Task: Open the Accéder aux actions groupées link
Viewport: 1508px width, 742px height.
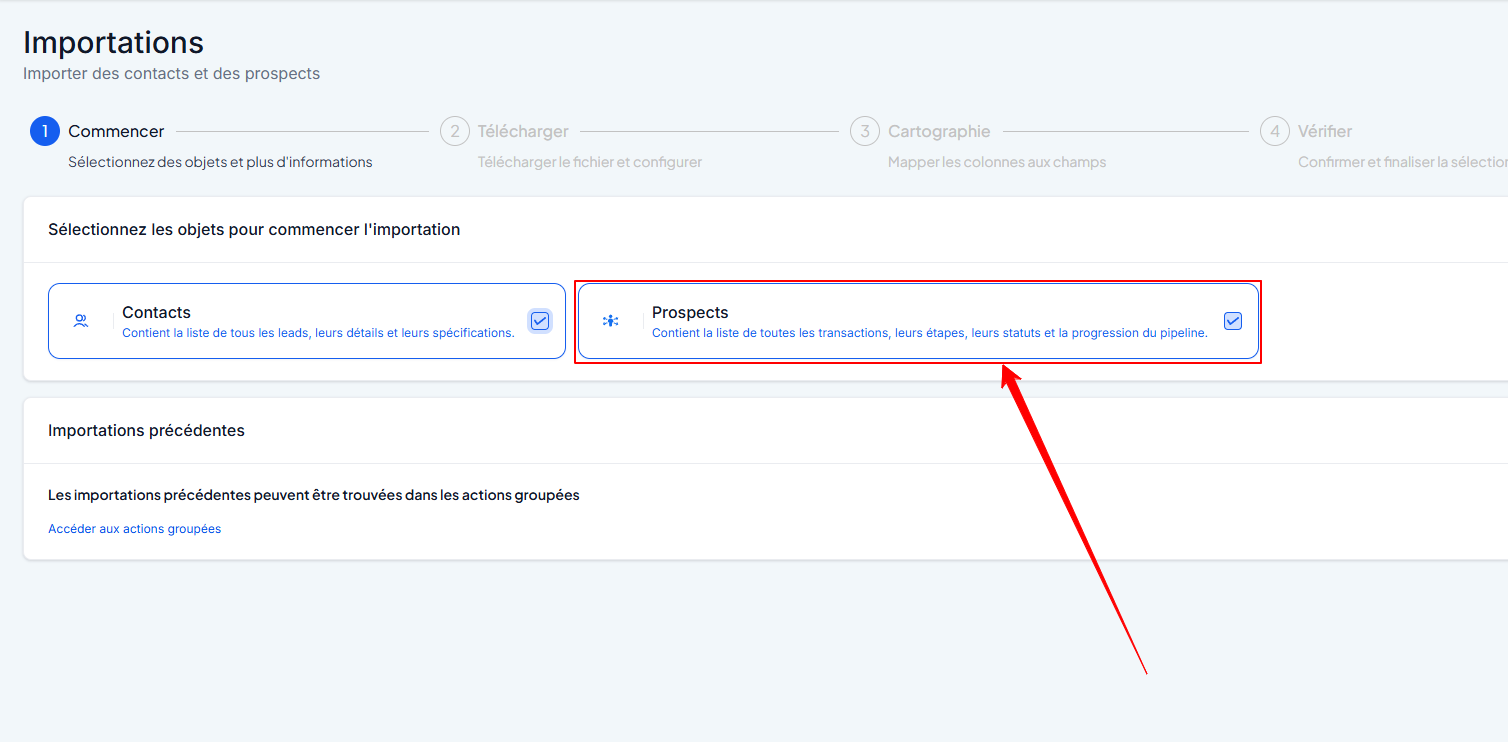Action: [135, 529]
